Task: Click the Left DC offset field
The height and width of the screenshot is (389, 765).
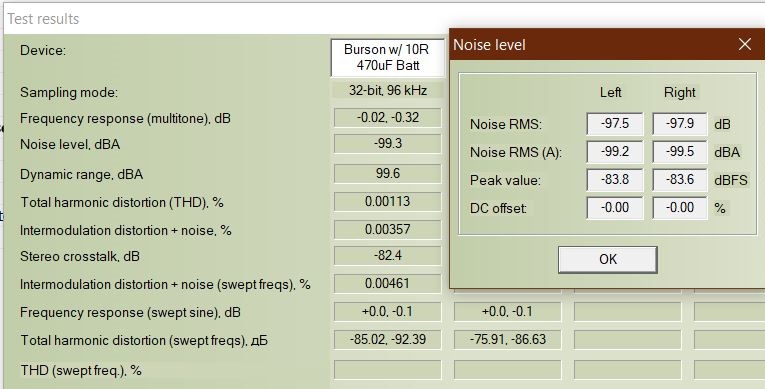Action: (x=615, y=208)
